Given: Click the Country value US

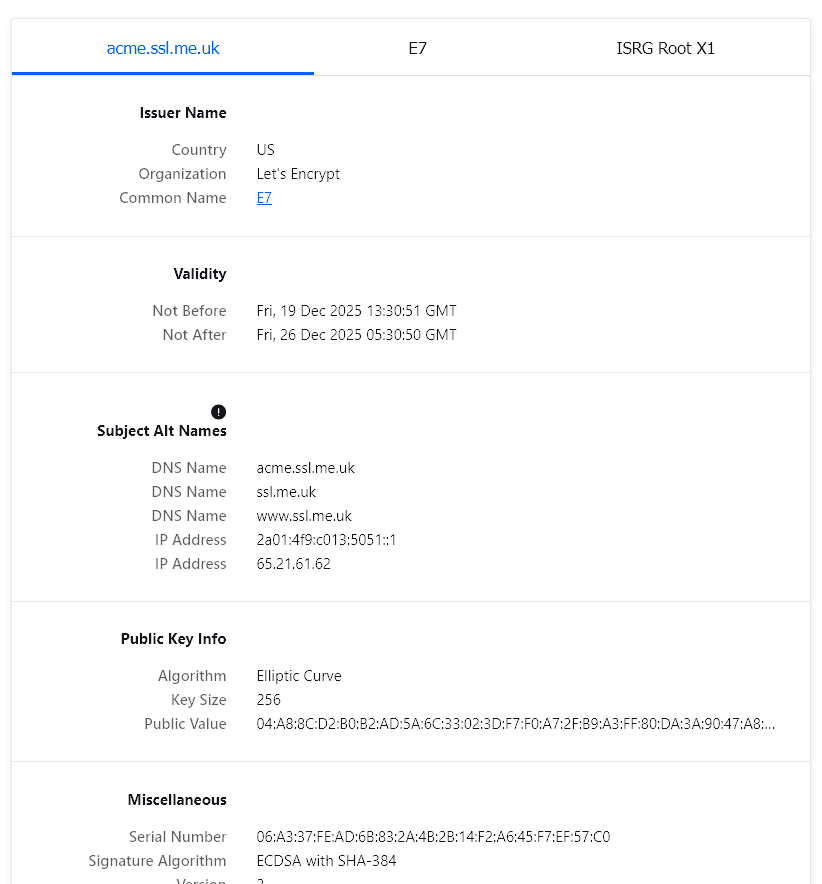Looking at the screenshot, I should click(265, 150).
